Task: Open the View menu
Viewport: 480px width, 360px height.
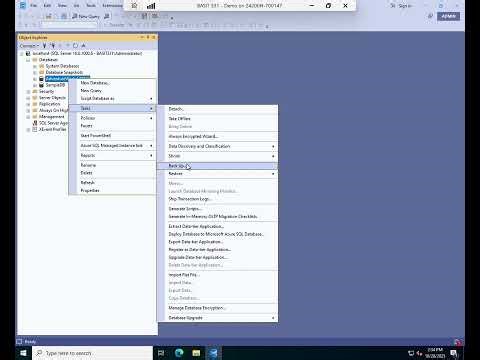Action: [x=62, y=6]
